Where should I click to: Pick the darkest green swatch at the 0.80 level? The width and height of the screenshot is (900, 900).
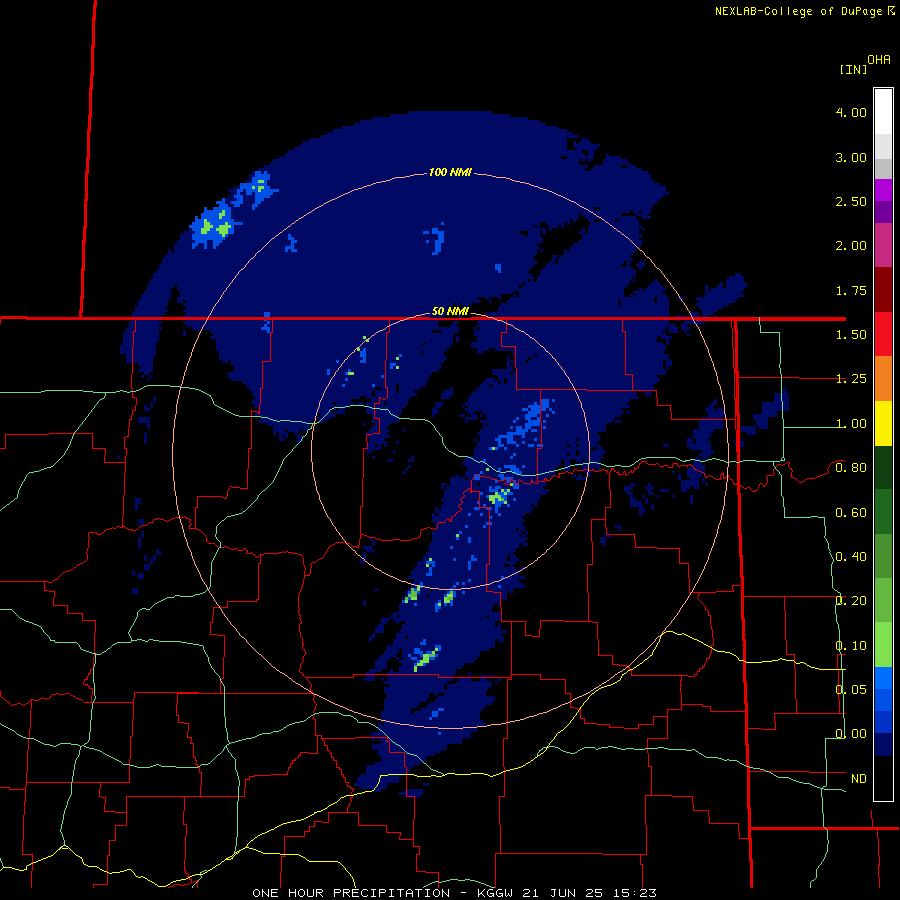click(883, 467)
